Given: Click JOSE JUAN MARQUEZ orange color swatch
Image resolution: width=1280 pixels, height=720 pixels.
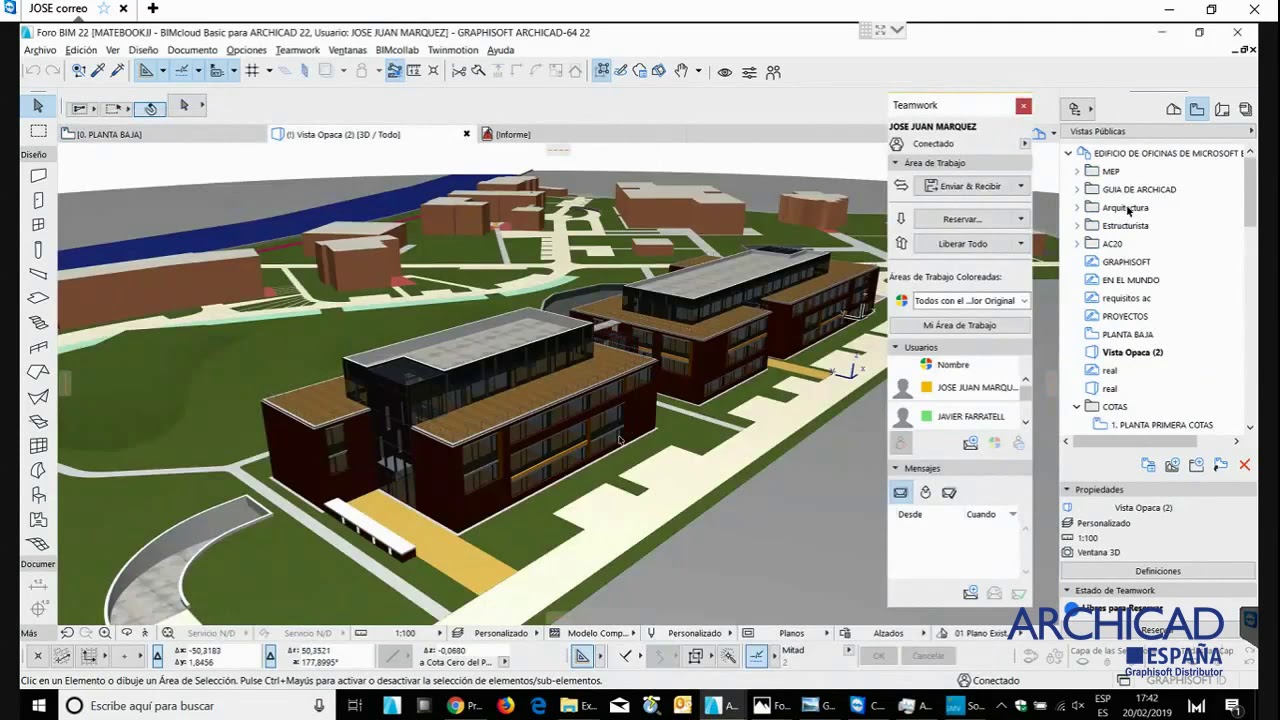Looking at the screenshot, I should [x=927, y=388].
